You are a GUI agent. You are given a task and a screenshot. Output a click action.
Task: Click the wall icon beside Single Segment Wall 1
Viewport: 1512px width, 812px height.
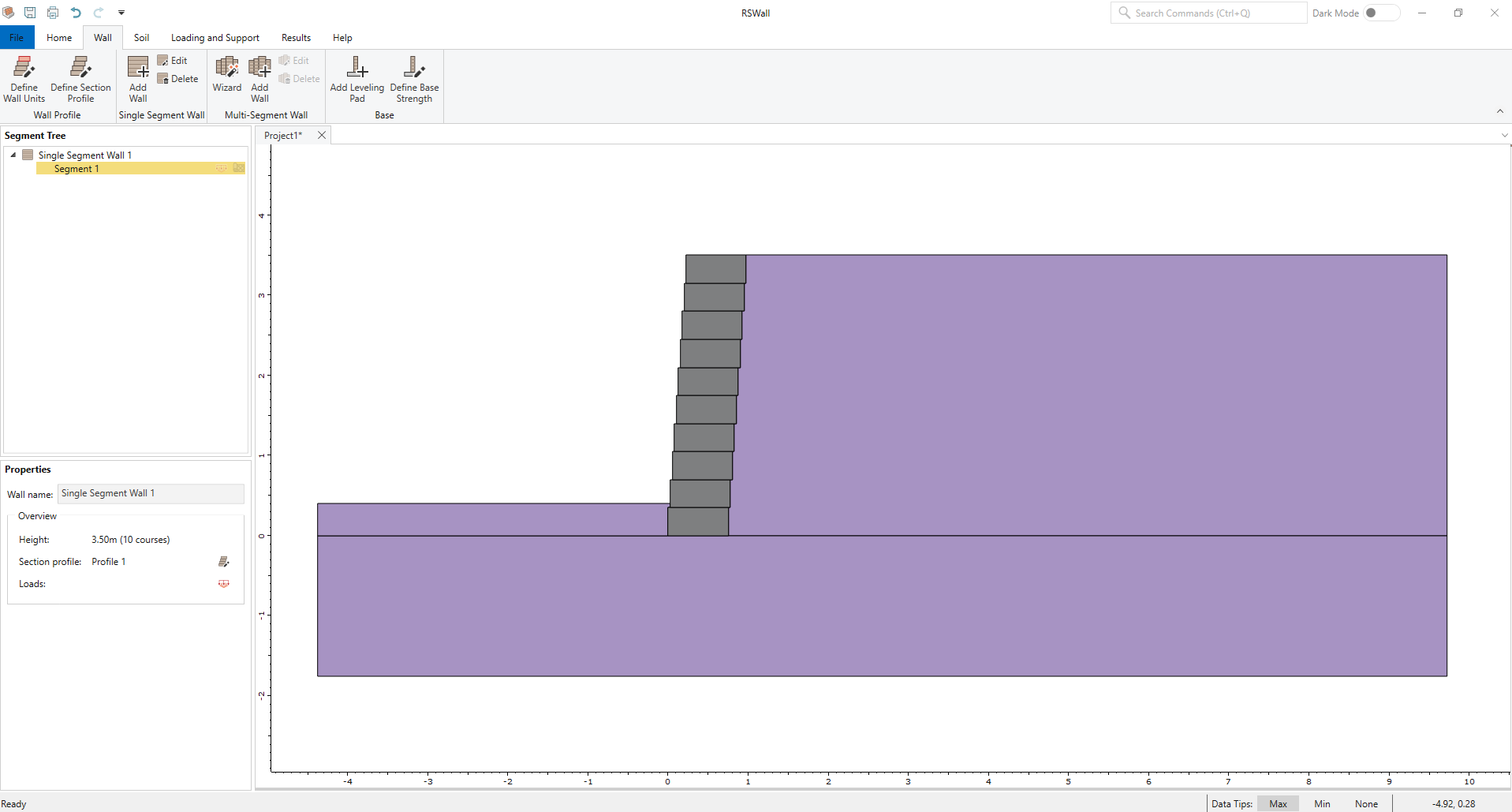(28, 155)
